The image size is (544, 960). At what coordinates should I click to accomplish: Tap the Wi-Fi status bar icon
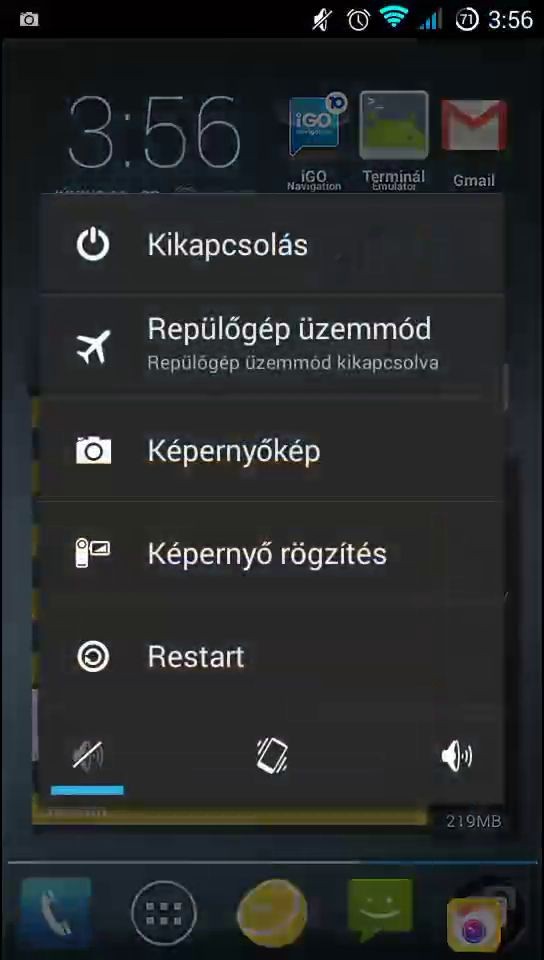[393, 19]
